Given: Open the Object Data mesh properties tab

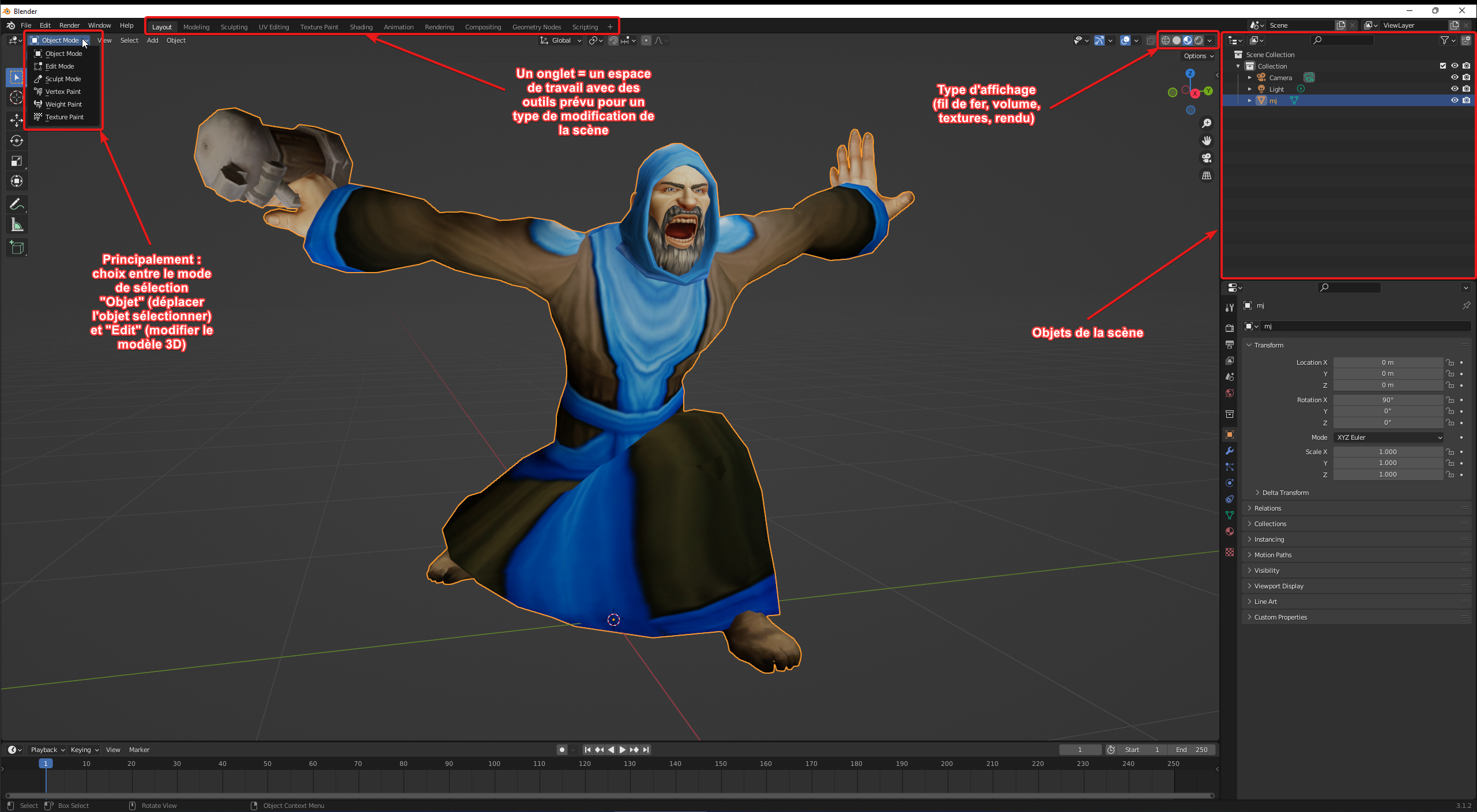Looking at the screenshot, I should click(1229, 515).
